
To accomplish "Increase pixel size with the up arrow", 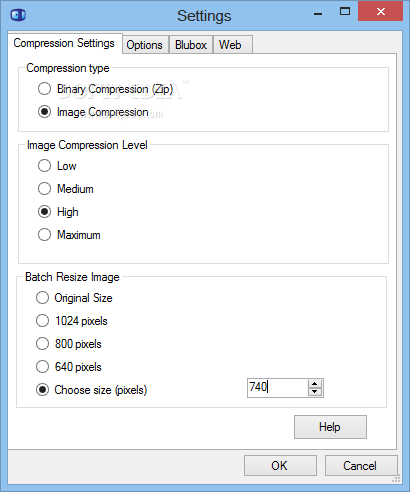I will coord(315,384).
